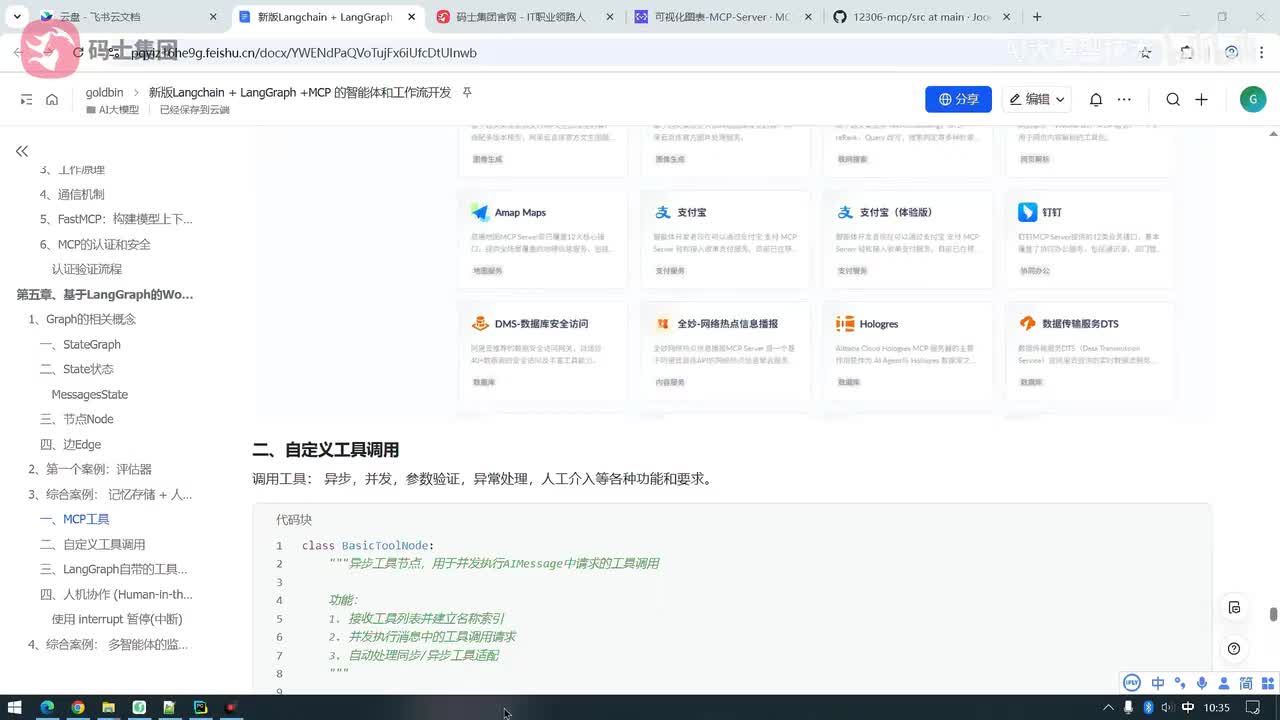The height and width of the screenshot is (720, 1280).
Task: Click the 分享 share button
Action: pos(958,99)
